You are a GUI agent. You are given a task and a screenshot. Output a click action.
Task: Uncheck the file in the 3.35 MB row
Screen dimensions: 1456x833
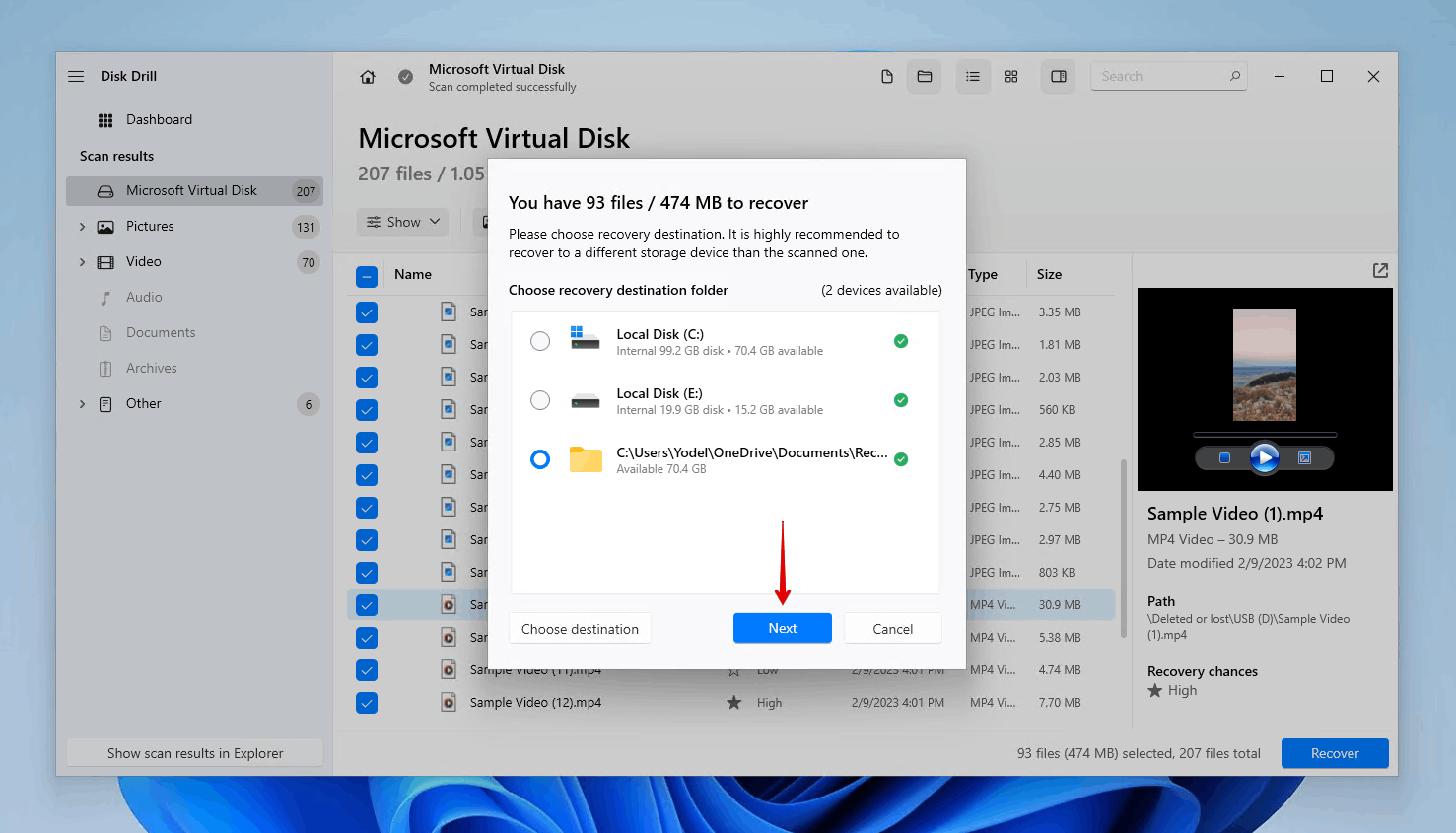(367, 312)
